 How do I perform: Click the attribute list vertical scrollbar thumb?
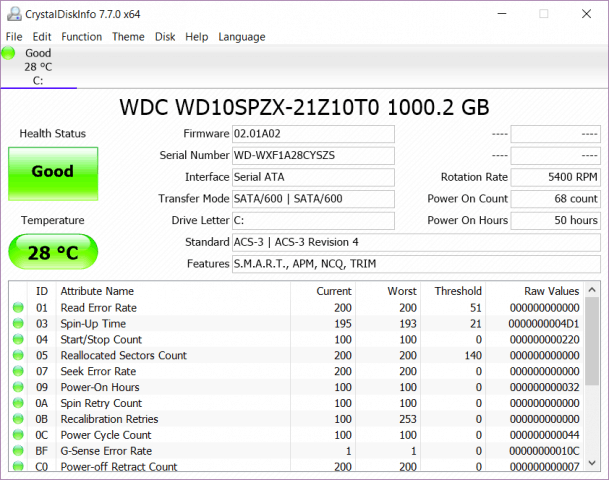click(x=592, y=341)
